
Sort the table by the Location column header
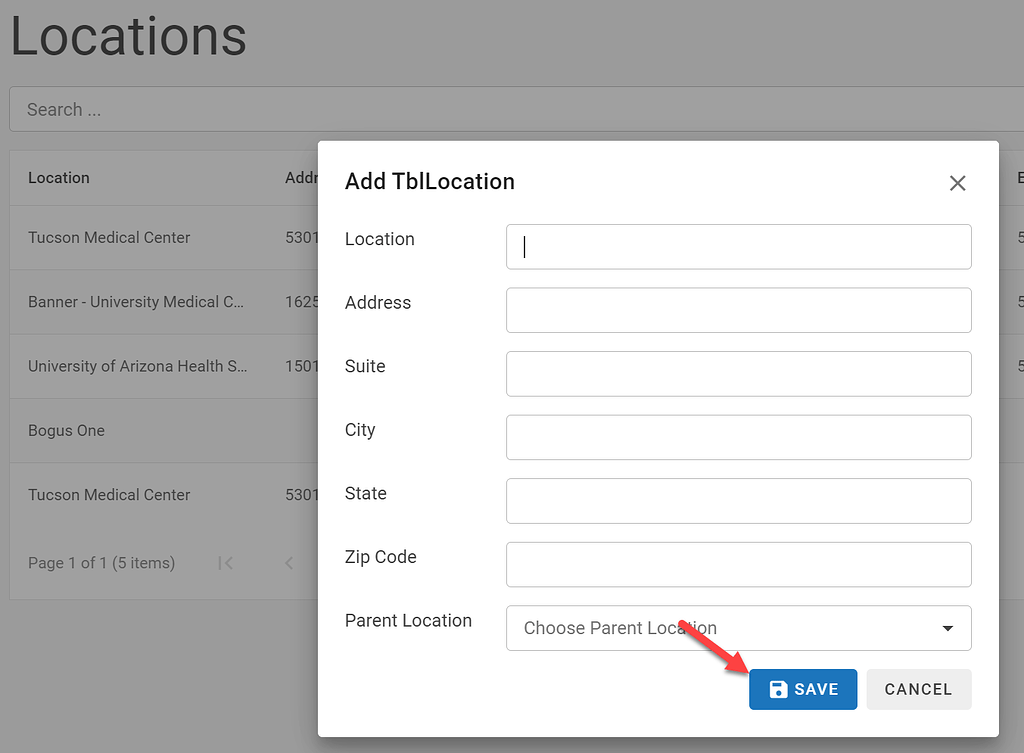coord(59,177)
